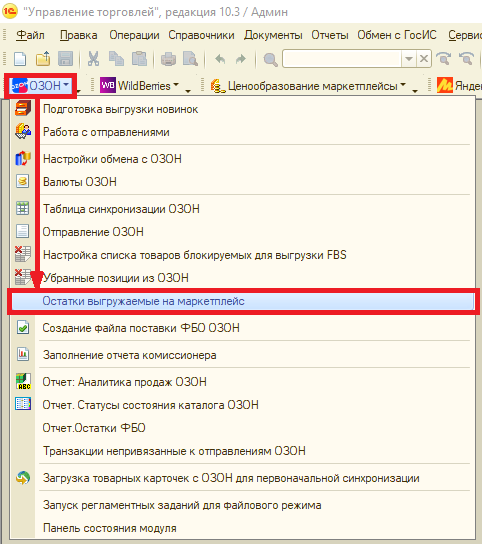The image size is (482, 544).
Task: Open the small arrow after WildBerries toolbar
Action: tap(188, 91)
